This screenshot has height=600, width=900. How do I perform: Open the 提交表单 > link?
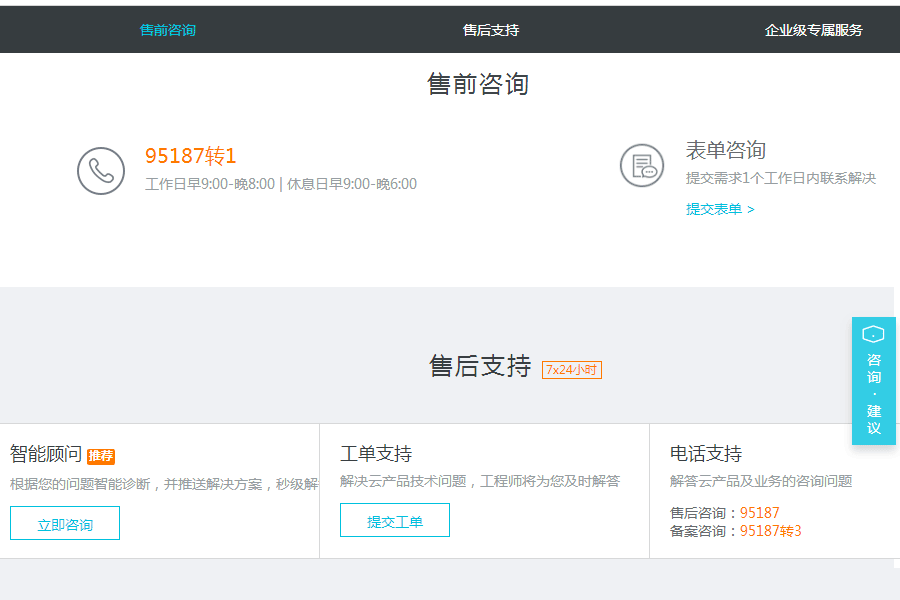pyautogui.click(x=720, y=209)
